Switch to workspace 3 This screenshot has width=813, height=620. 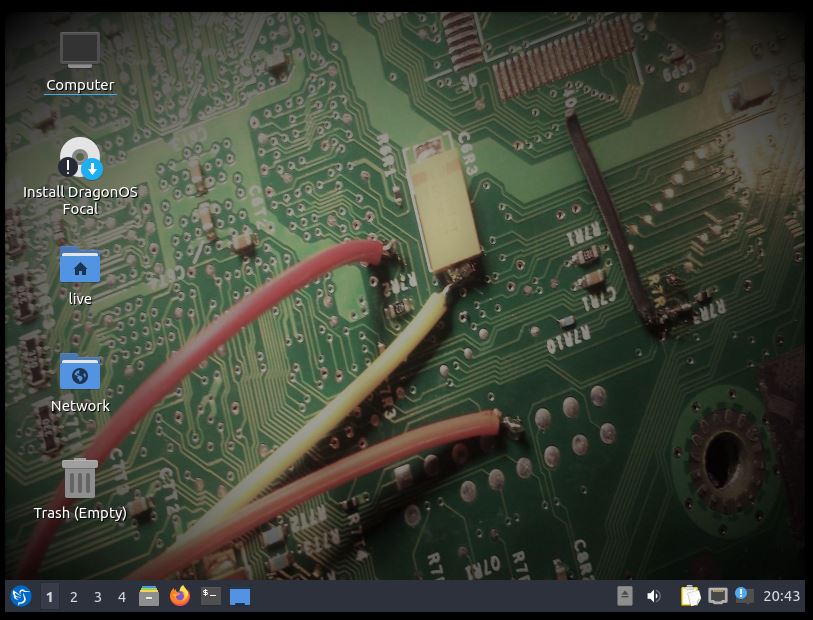point(97,597)
